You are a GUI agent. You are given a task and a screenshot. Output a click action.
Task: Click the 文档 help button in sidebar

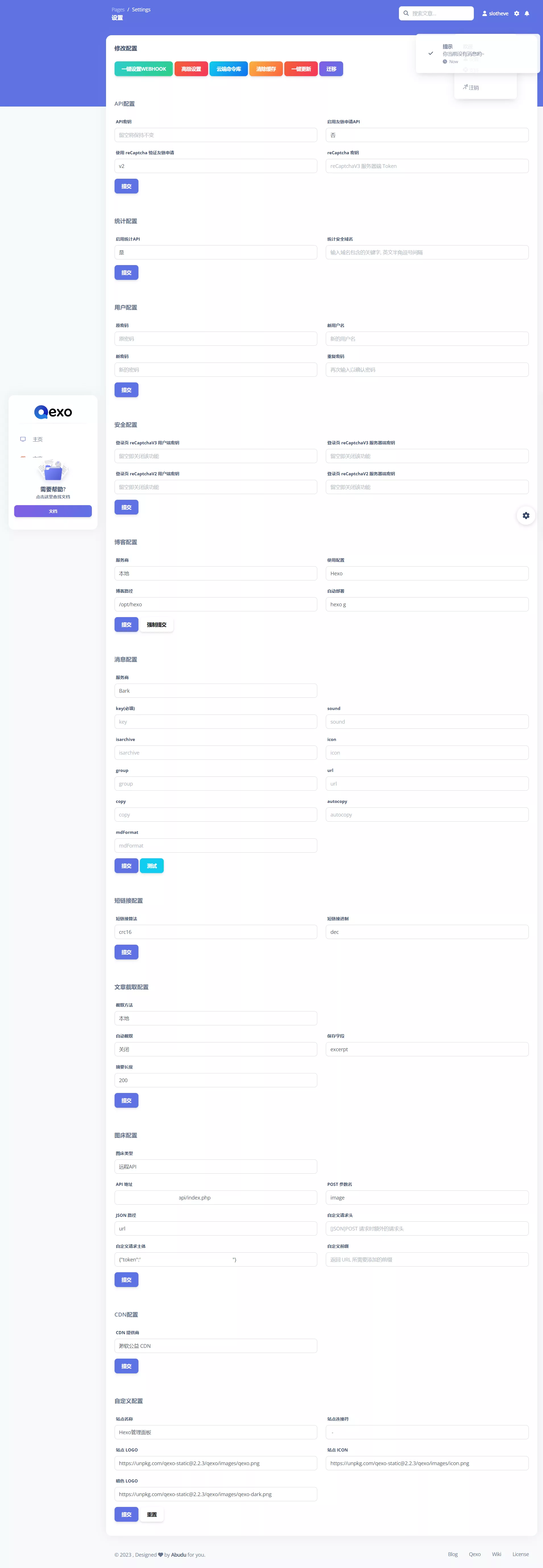(53, 511)
